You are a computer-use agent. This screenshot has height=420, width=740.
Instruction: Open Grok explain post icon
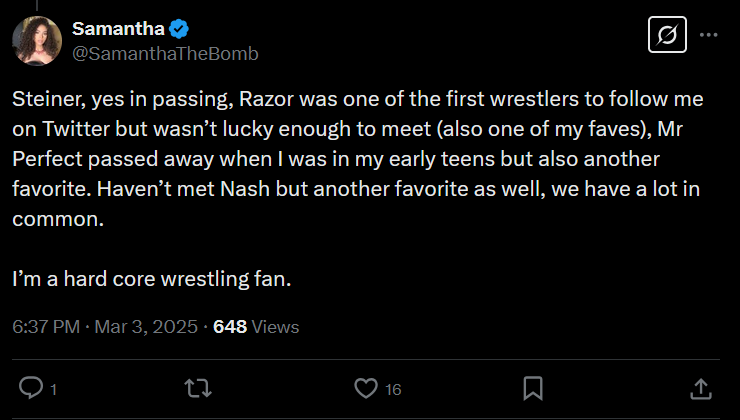tap(666, 35)
